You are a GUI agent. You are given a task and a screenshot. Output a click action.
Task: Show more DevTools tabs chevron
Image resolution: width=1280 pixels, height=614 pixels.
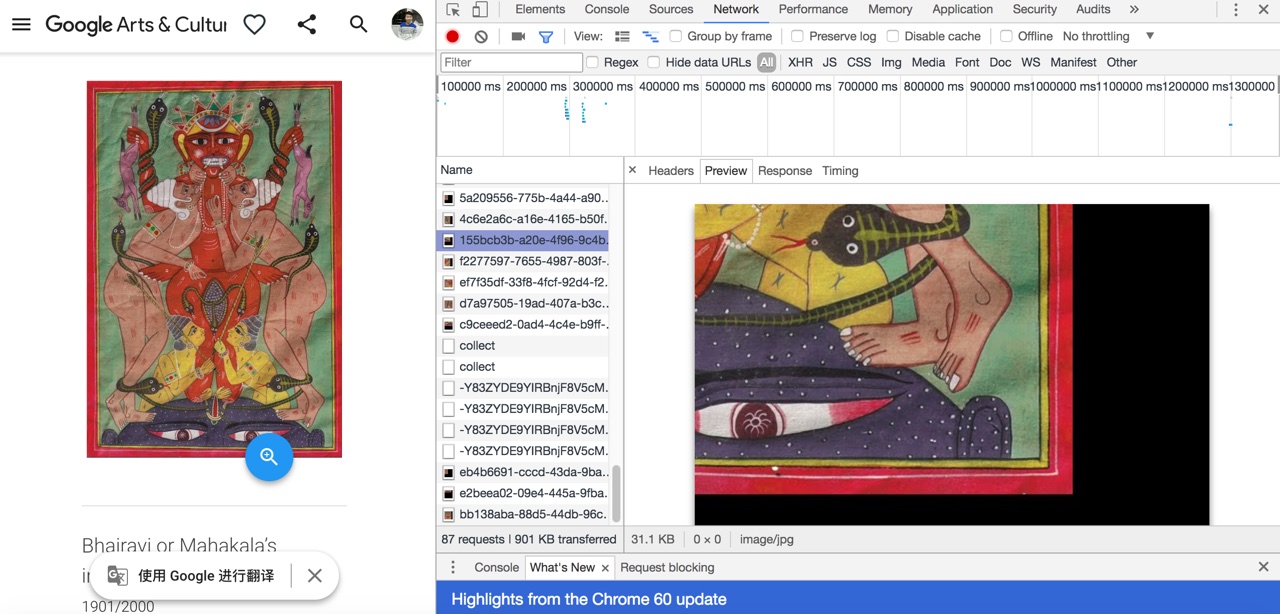tap(1134, 9)
